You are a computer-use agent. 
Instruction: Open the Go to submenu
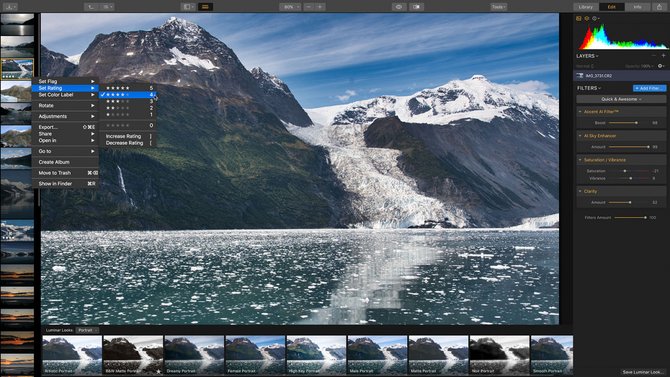[x=65, y=151]
